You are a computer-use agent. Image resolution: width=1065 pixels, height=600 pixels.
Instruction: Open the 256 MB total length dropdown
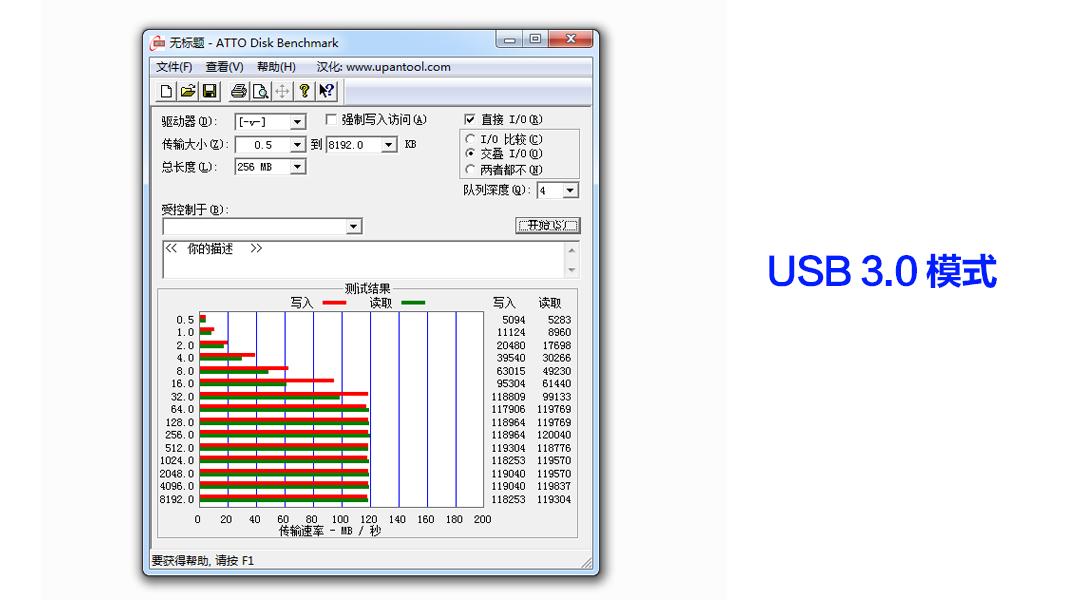pyautogui.click(x=297, y=166)
